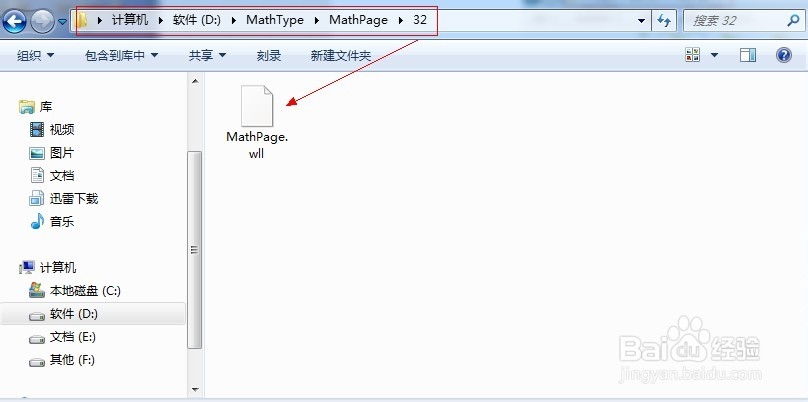Click the 迅雷下载 folder icon
The image size is (808, 402).
pos(37,198)
